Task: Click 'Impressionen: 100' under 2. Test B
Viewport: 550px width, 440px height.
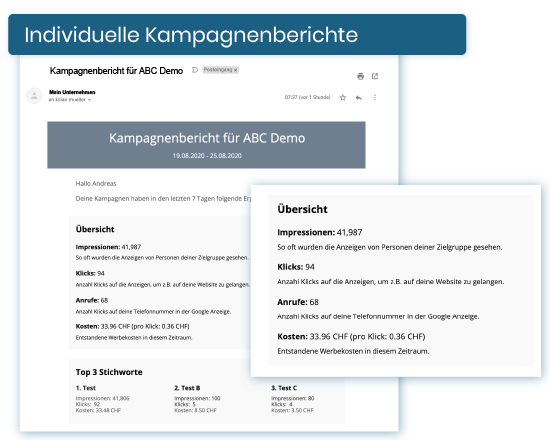Action: pos(197,398)
